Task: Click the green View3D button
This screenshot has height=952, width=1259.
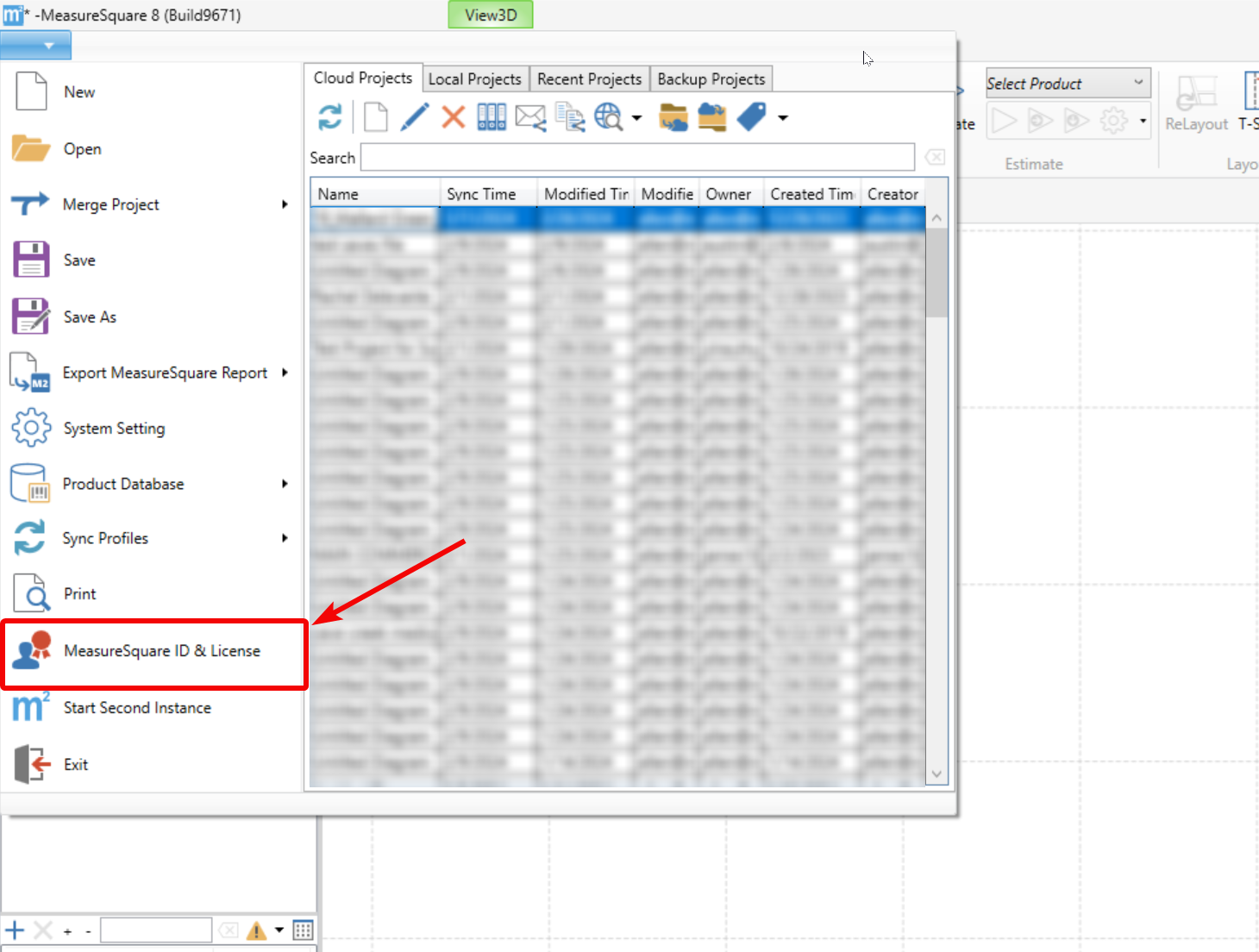Action: [491, 15]
